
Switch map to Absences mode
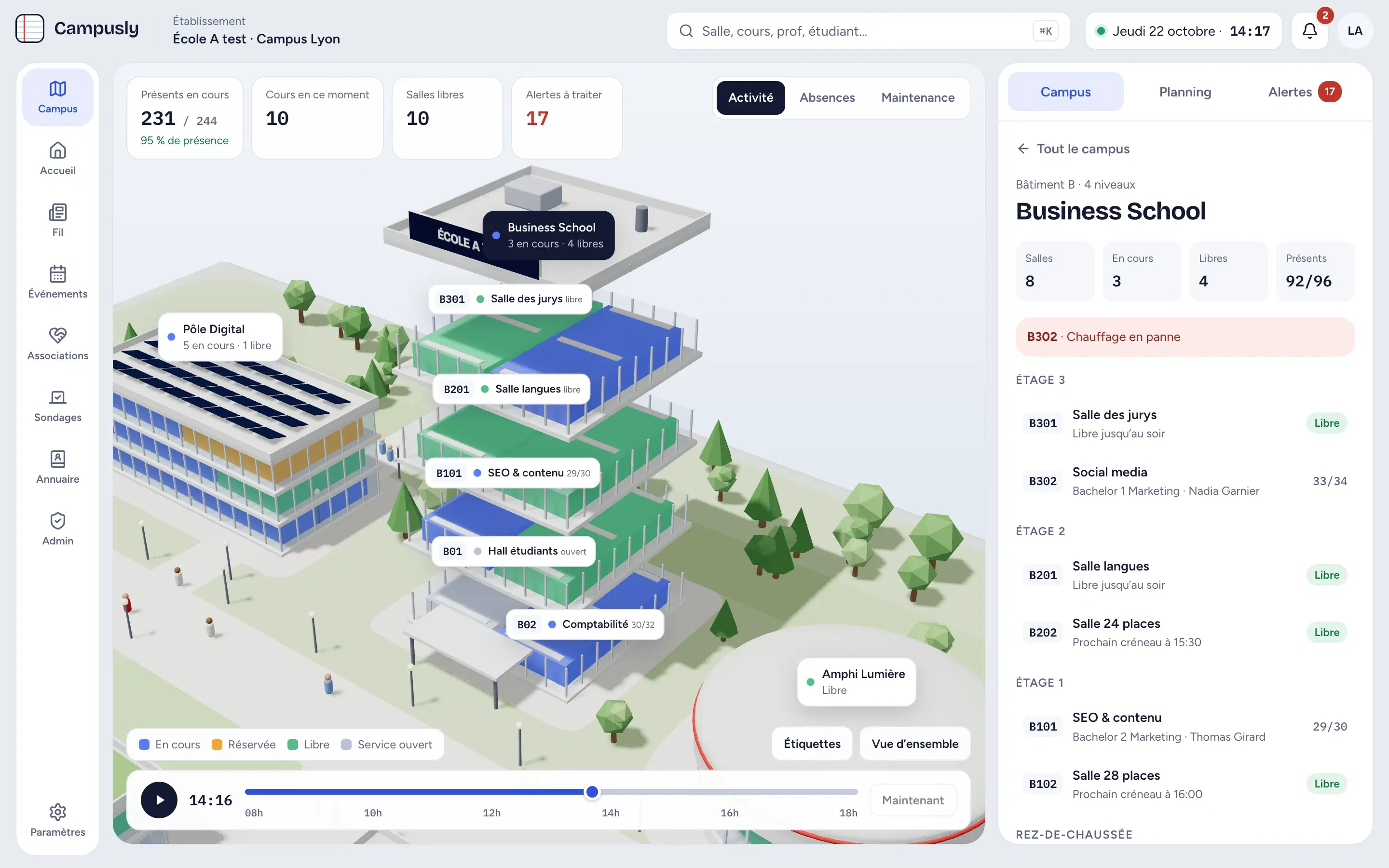[x=827, y=97]
